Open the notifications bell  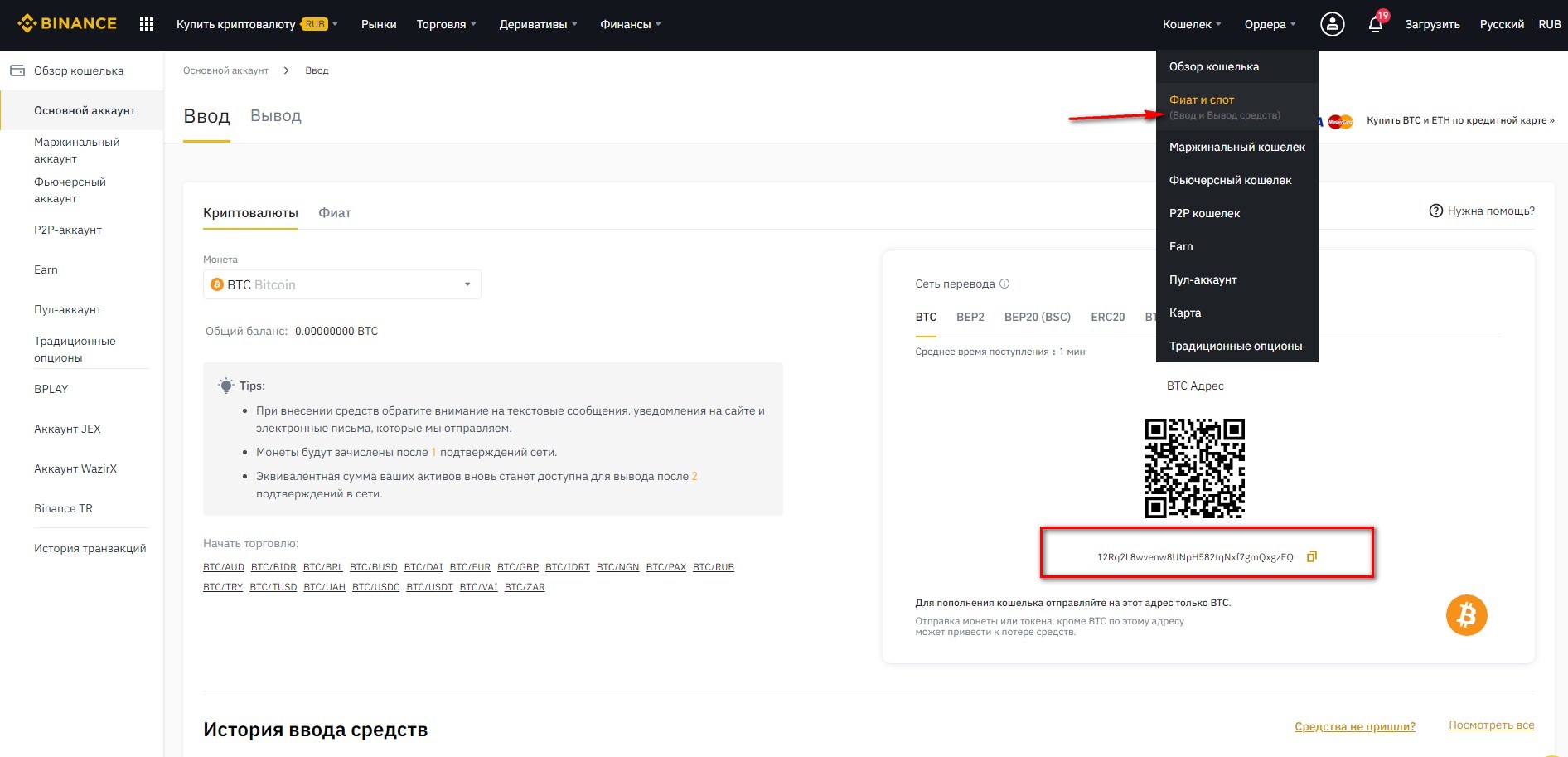[x=1376, y=24]
